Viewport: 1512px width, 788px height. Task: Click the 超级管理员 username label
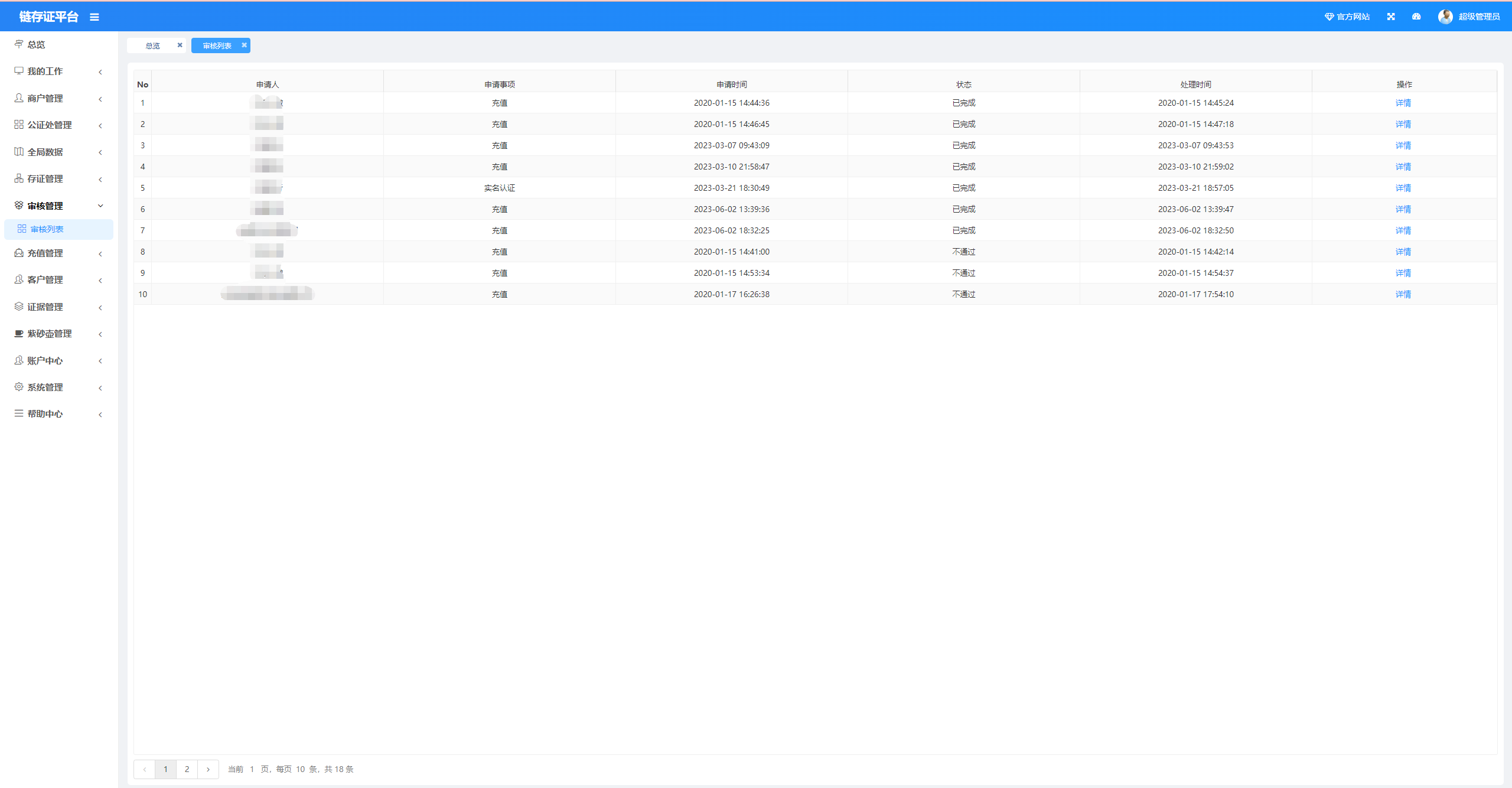(x=1479, y=17)
